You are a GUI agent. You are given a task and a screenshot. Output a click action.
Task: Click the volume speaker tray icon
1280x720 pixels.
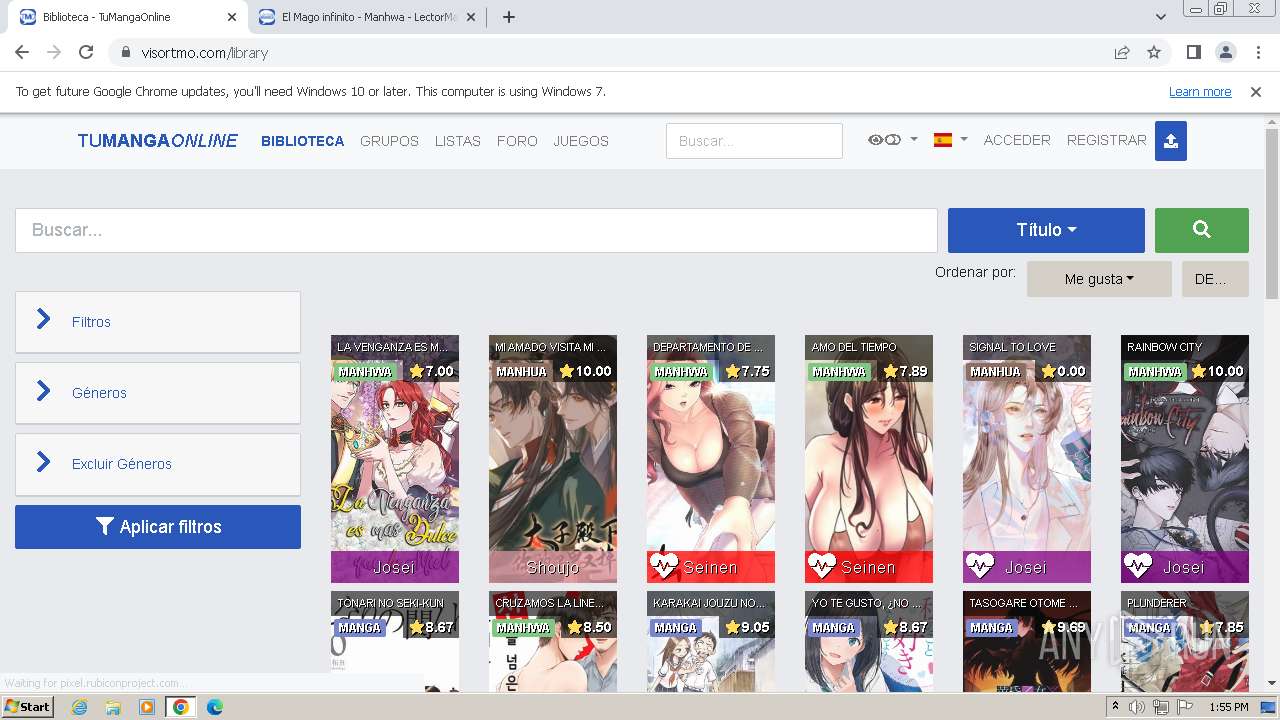point(1137,707)
